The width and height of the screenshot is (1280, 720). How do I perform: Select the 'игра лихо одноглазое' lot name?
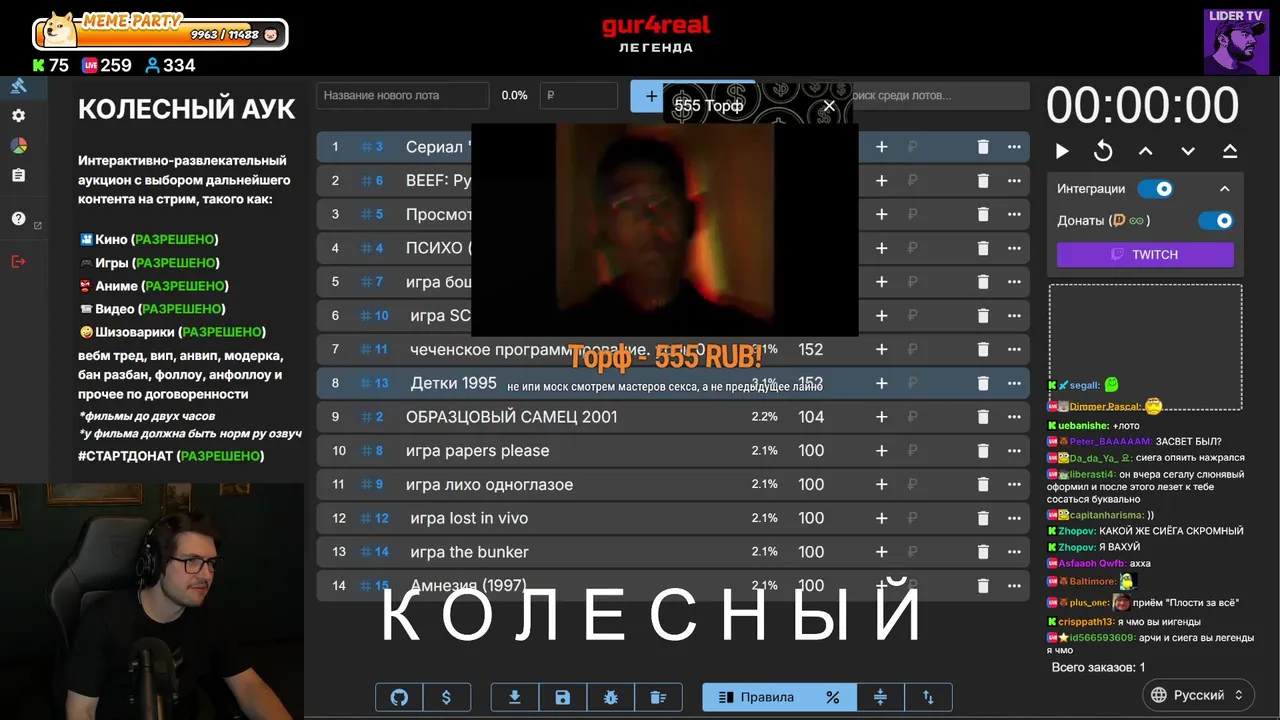[x=490, y=484]
